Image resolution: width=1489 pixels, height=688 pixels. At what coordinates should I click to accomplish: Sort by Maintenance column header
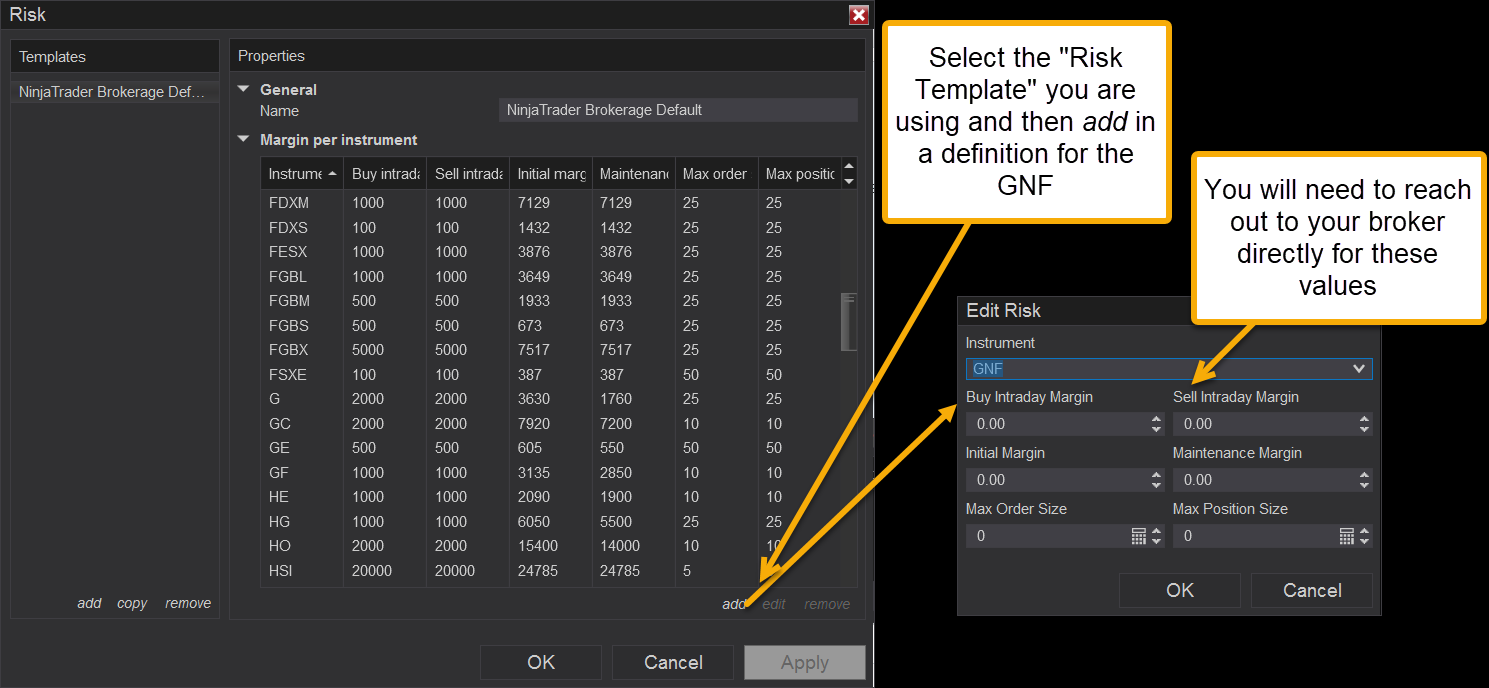pyautogui.click(x=634, y=174)
